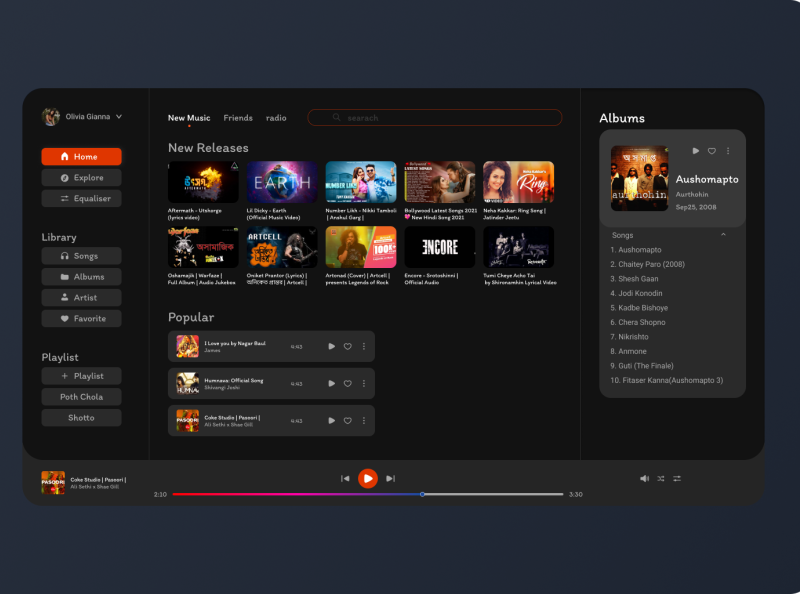Favorite the Aushomapto album with the heart
This screenshot has width=800, height=594.
pyautogui.click(x=711, y=151)
